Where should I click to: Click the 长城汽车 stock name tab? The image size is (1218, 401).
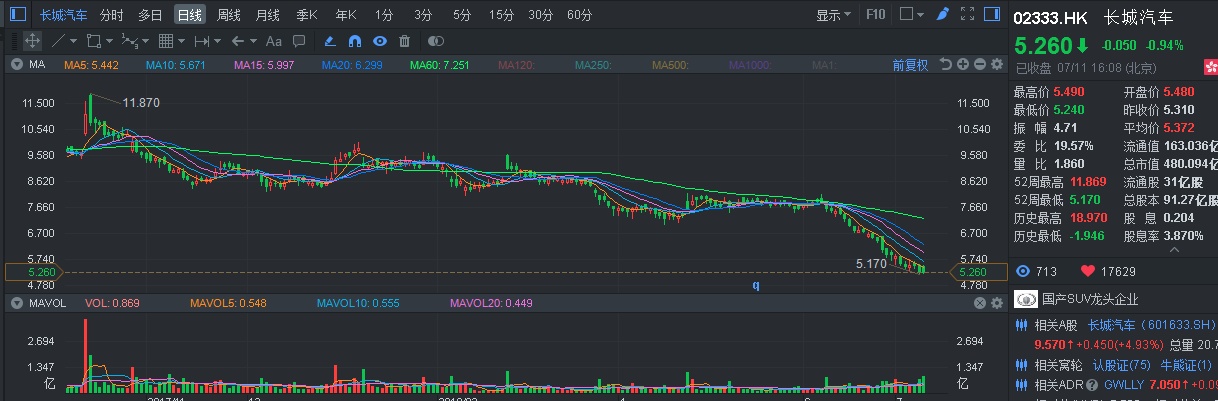[x=64, y=15]
